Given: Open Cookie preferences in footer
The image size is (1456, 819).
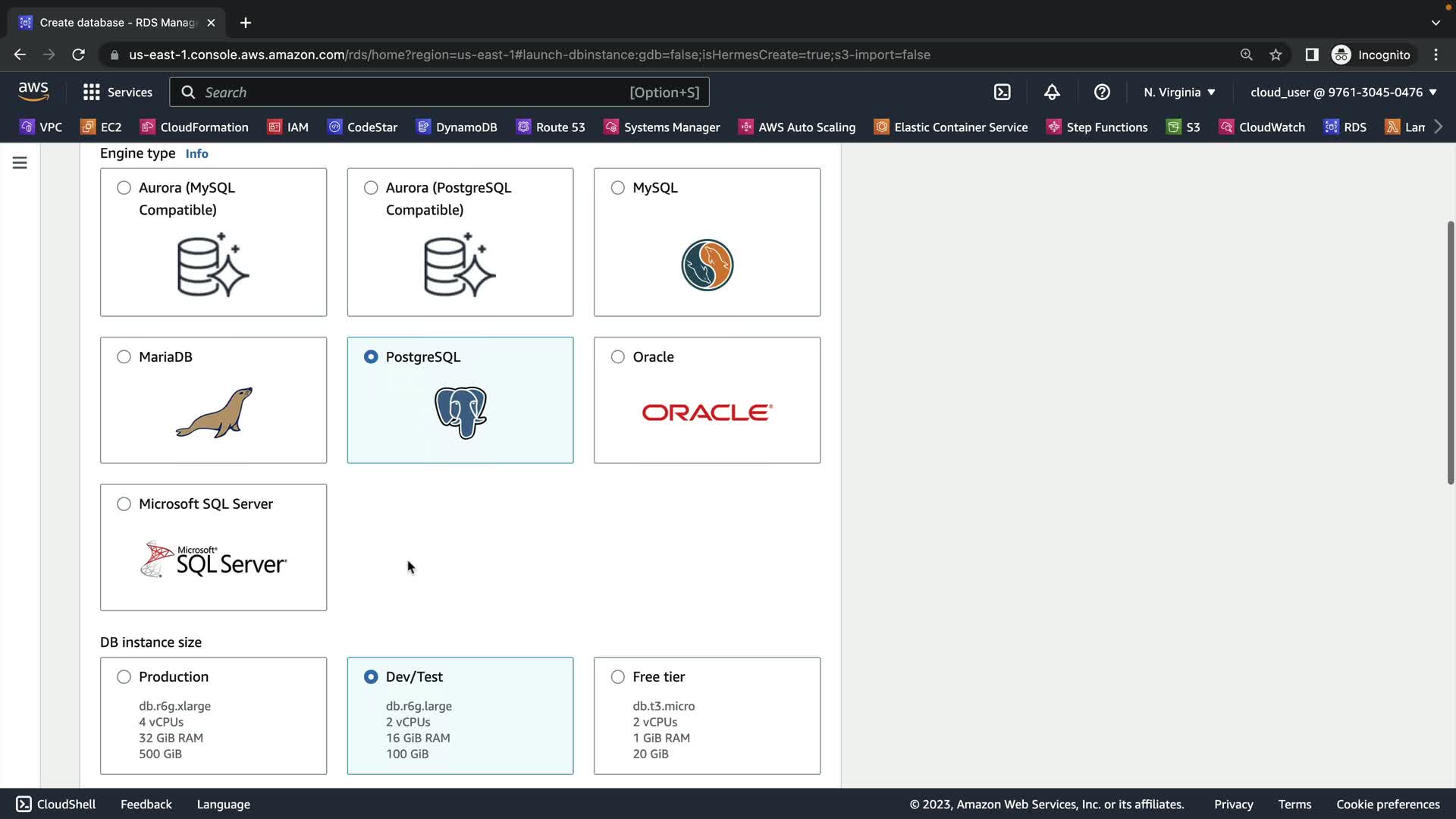Looking at the screenshot, I should pyautogui.click(x=1388, y=805).
